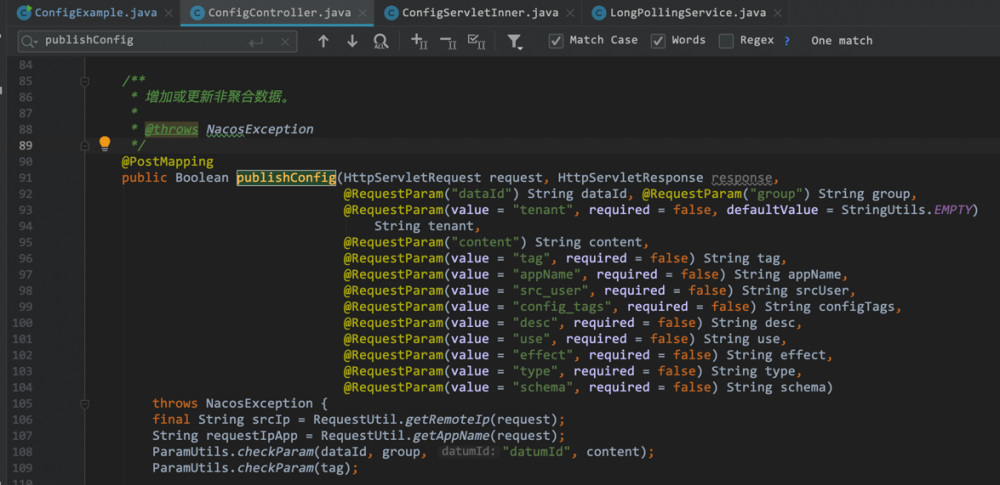This screenshot has width=1000, height=485.
Task: Click the regex help question mark
Action: [x=787, y=41]
